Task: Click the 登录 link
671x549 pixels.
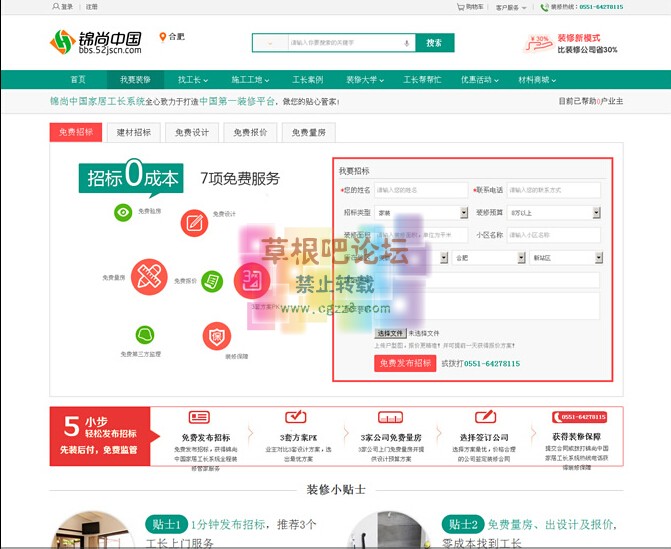Action: [x=67, y=7]
